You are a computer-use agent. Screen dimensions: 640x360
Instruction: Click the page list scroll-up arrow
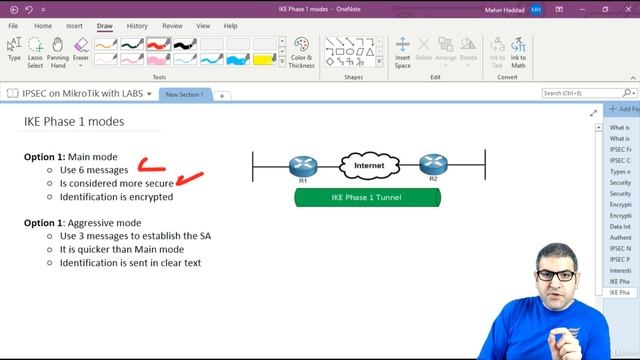598,127
